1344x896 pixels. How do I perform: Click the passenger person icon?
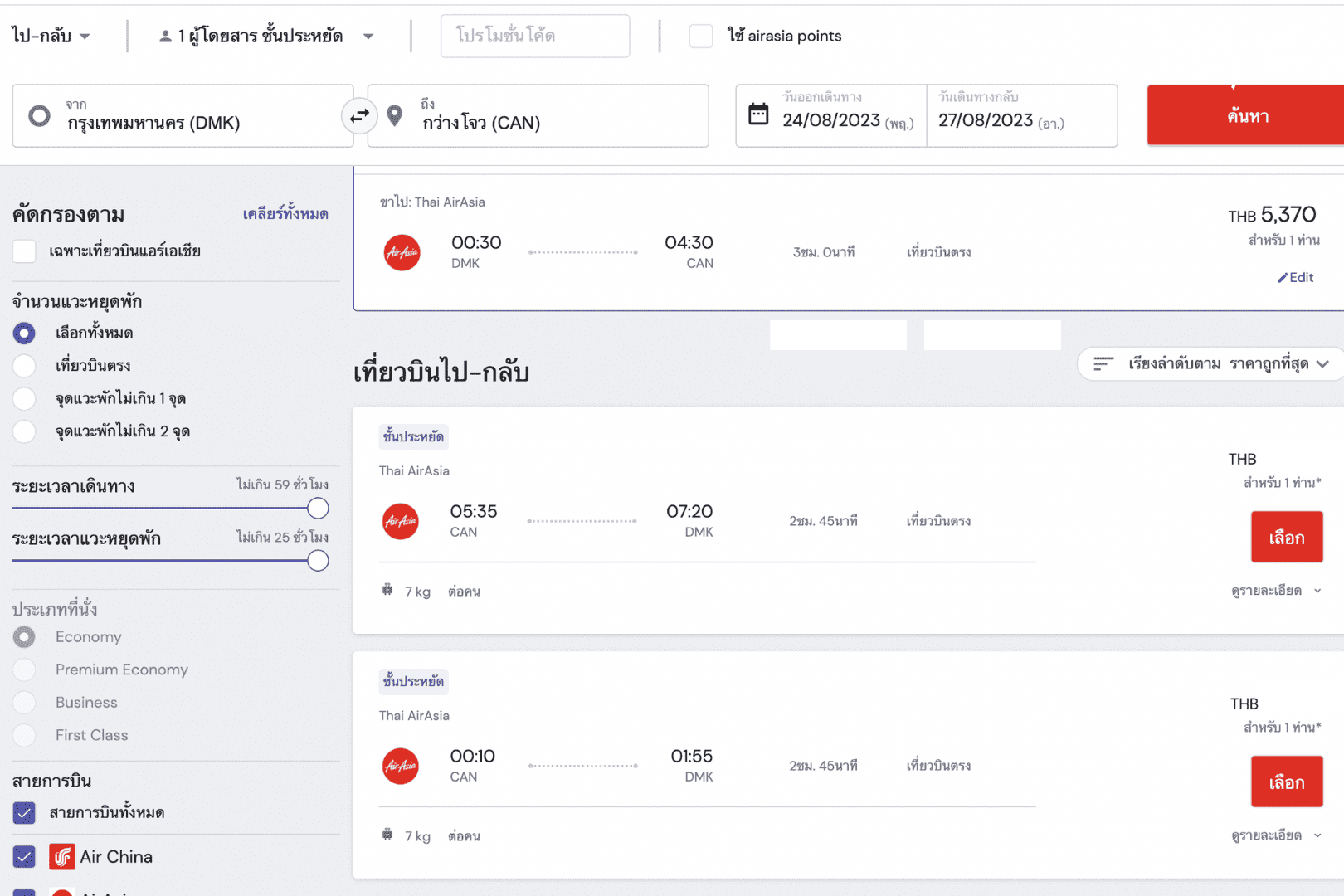click(165, 36)
